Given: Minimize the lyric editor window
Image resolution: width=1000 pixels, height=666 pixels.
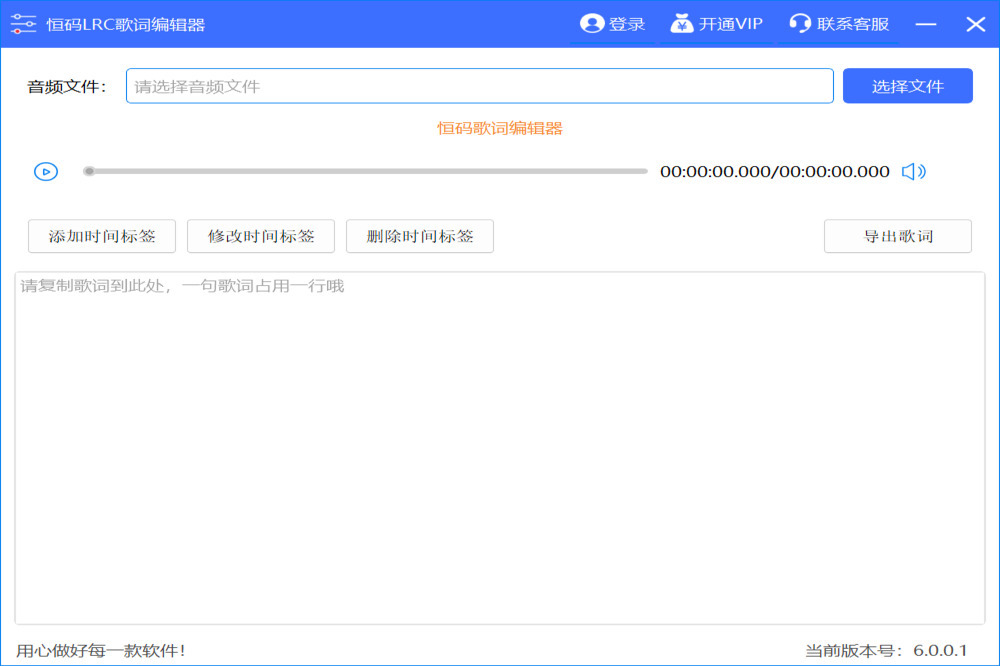Looking at the screenshot, I should click(x=926, y=24).
